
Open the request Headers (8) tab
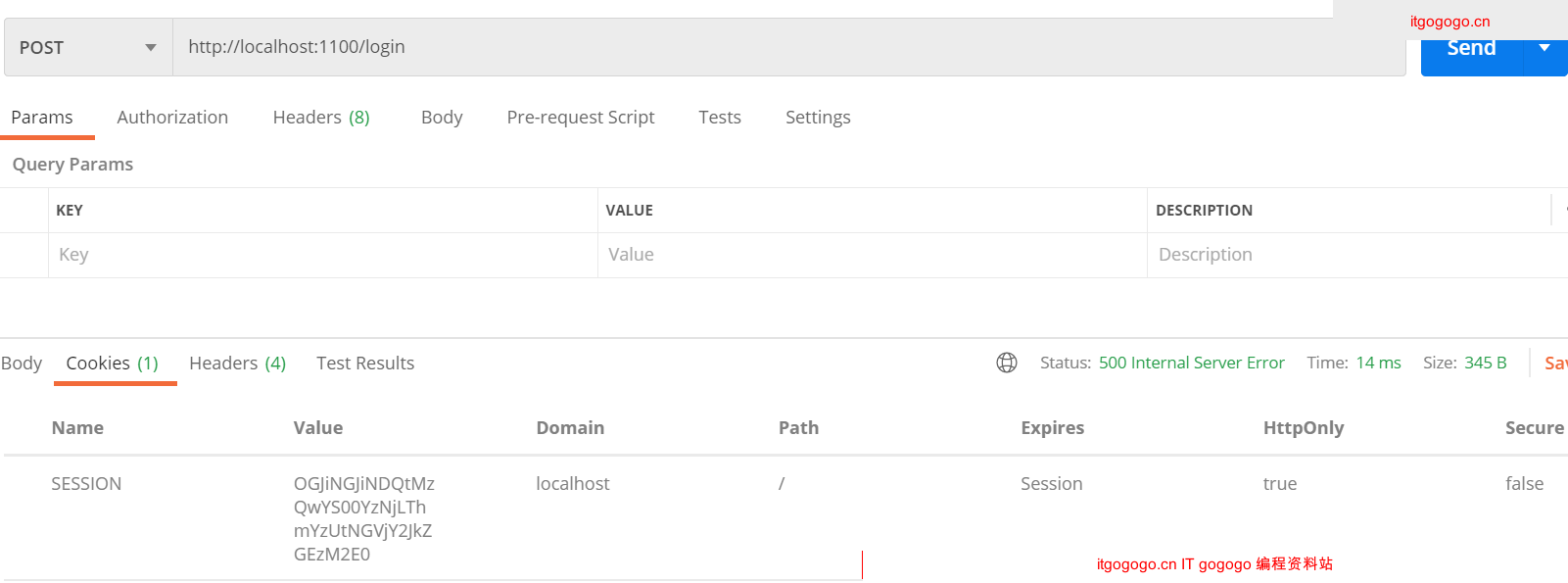321,118
